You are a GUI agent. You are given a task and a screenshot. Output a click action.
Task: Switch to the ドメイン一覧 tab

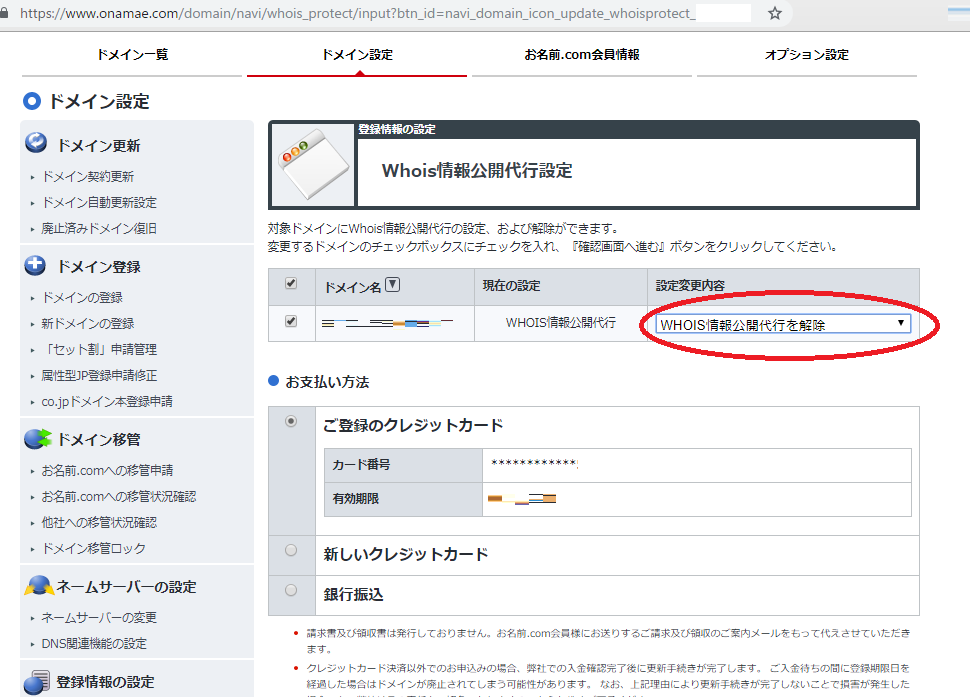[132, 55]
